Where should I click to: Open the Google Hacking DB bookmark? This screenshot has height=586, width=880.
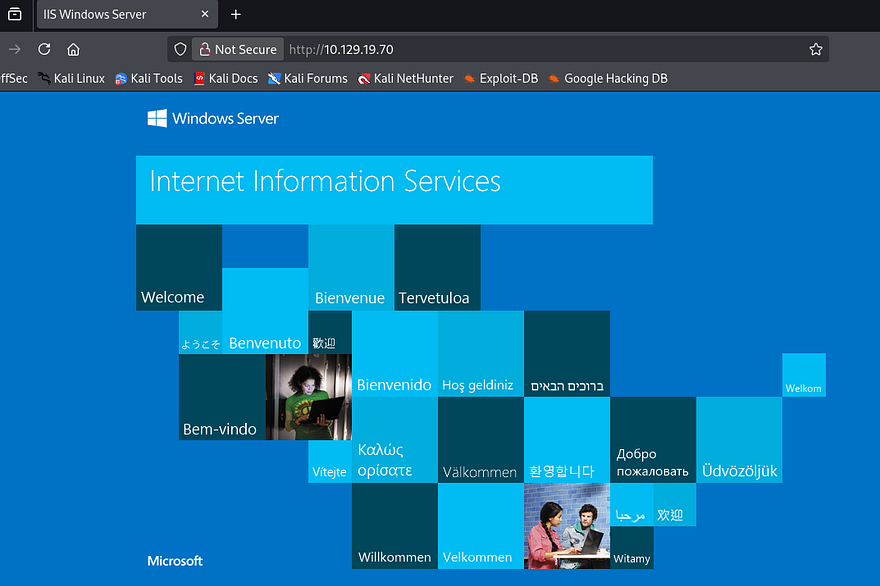(607, 78)
